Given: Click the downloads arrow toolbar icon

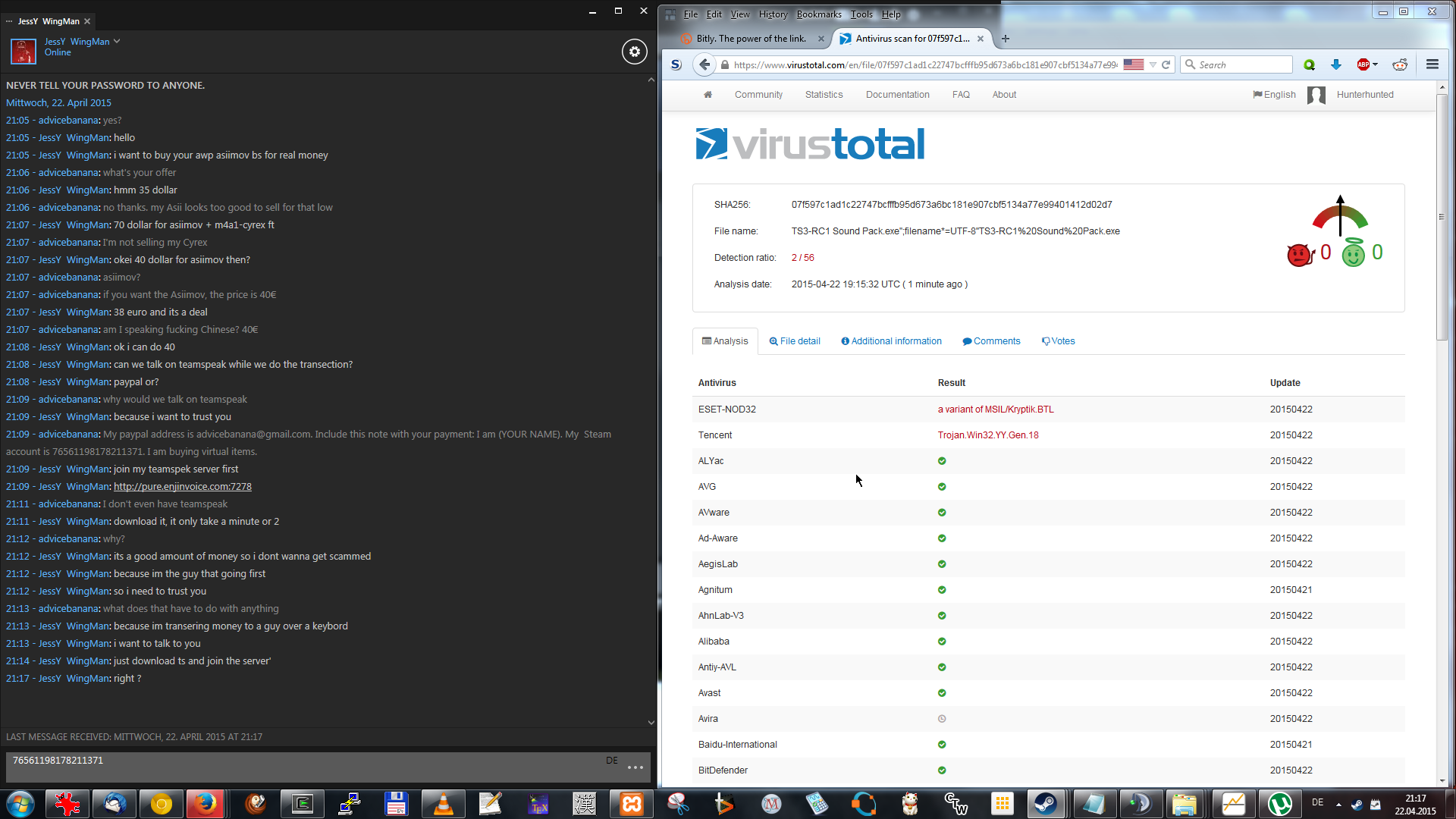Looking at the screenshot, I should pos(1336,64).
